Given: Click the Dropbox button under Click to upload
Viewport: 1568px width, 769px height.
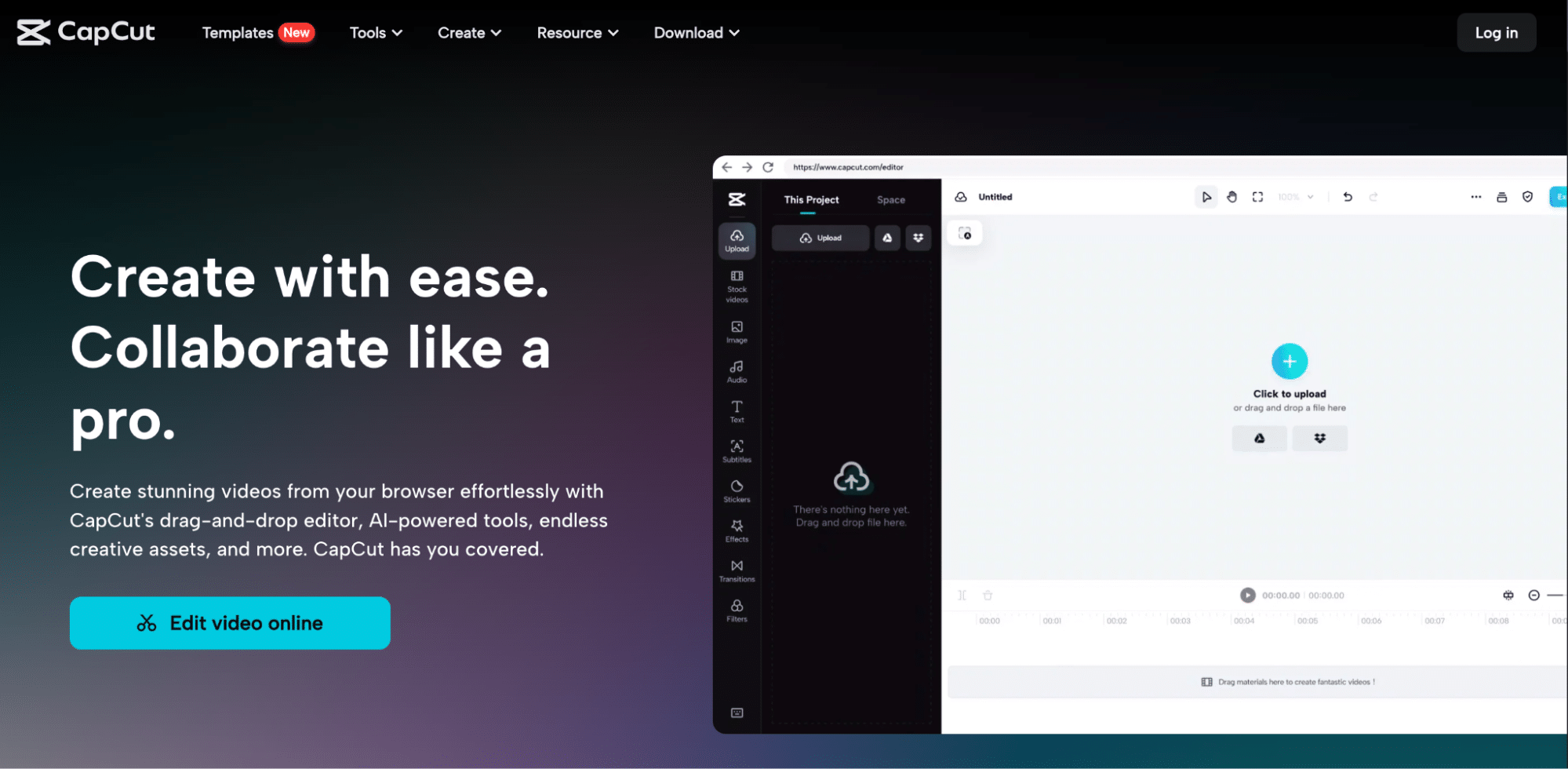Looking at the screenshot, I should coord(1320,439).
